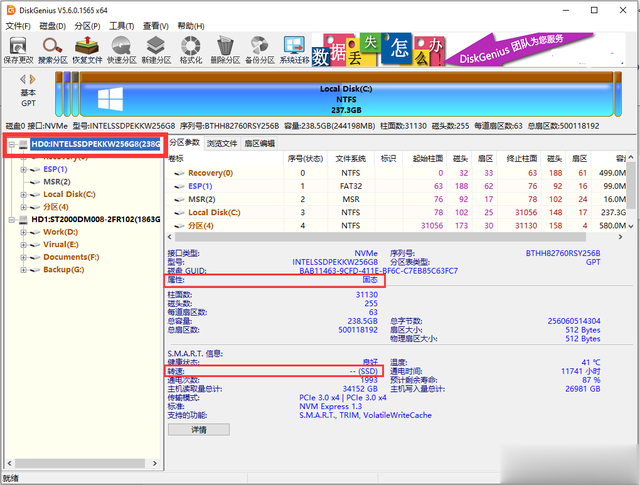
Task: Click the DiskGenius app logo in title bar
Action: coord(11,10)
